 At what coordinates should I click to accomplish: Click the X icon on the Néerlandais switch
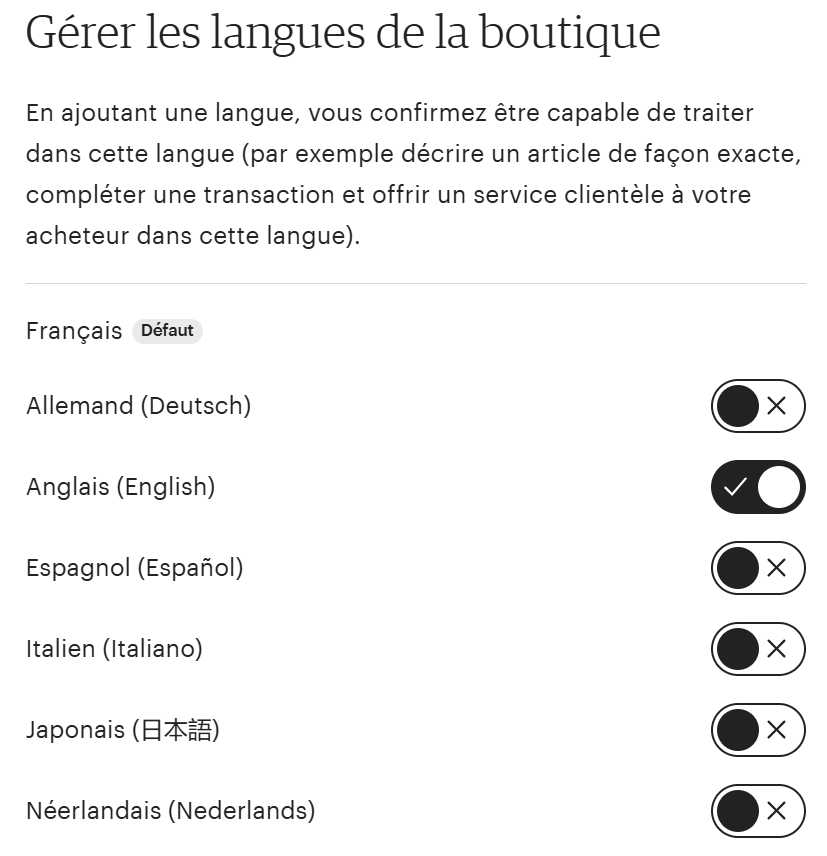(x=776, y=811)
